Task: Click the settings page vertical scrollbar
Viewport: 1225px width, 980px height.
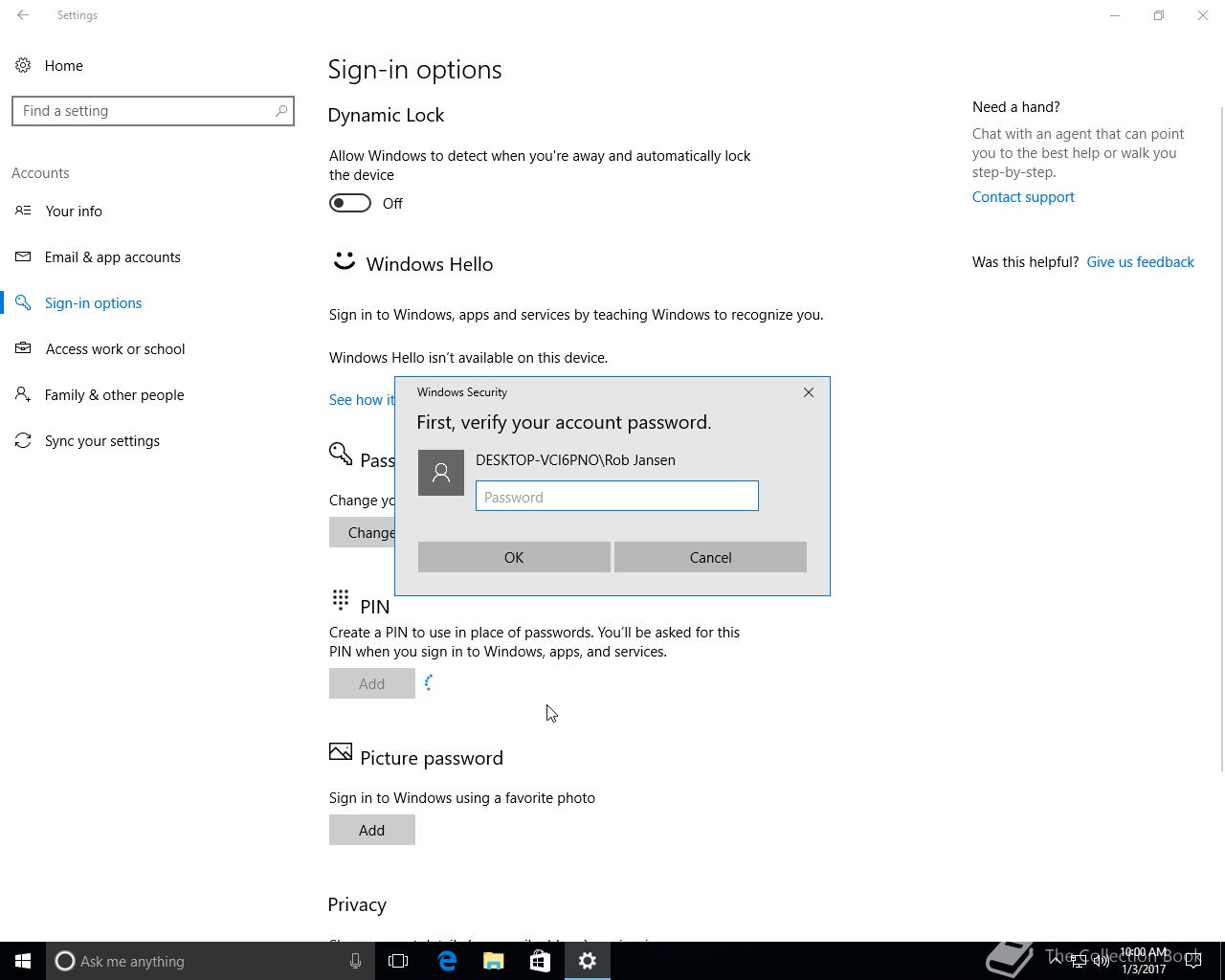Action: click(1221, 438)
